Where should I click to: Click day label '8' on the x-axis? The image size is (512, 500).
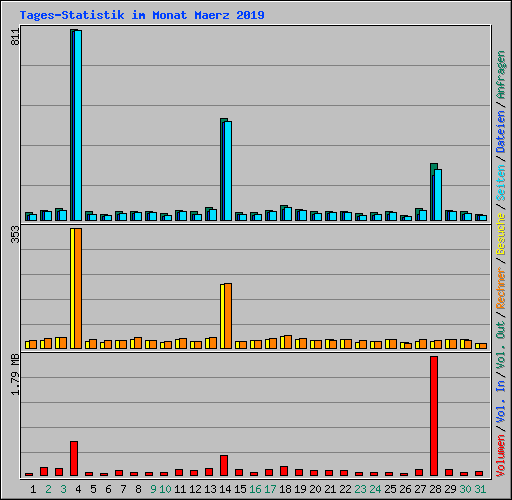point(138,489)
